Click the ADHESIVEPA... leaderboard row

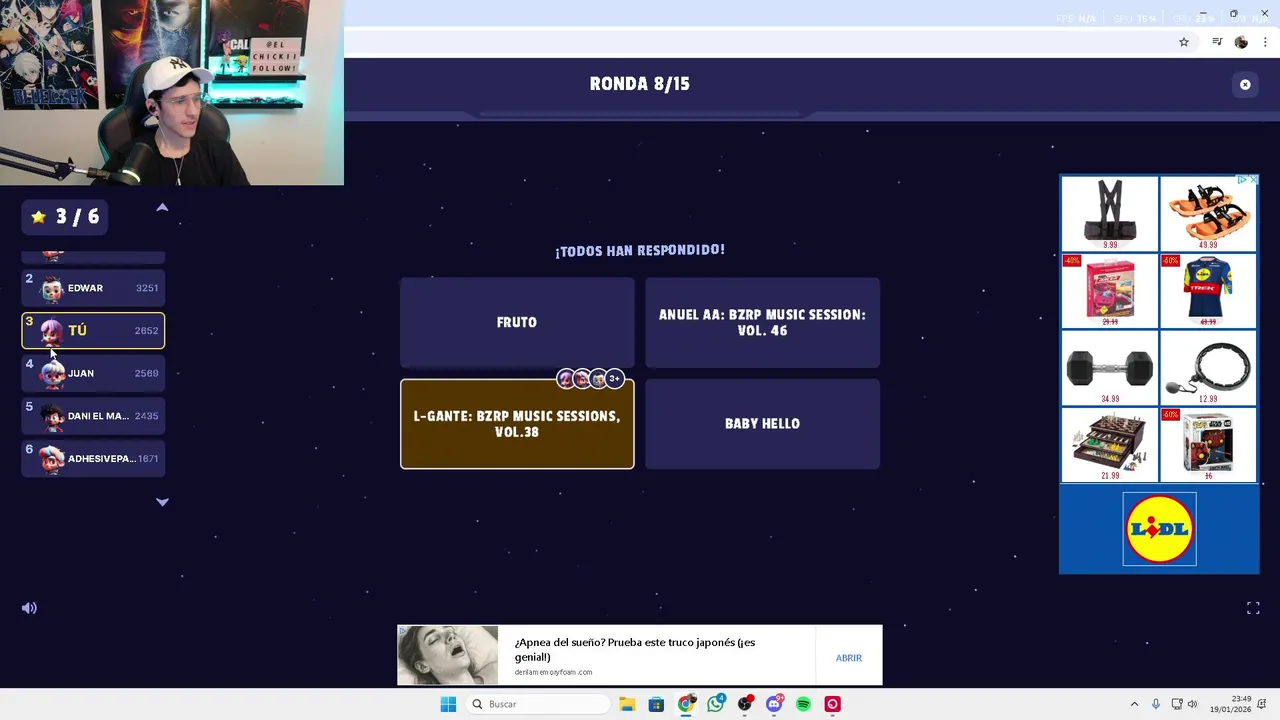point(93,459)
